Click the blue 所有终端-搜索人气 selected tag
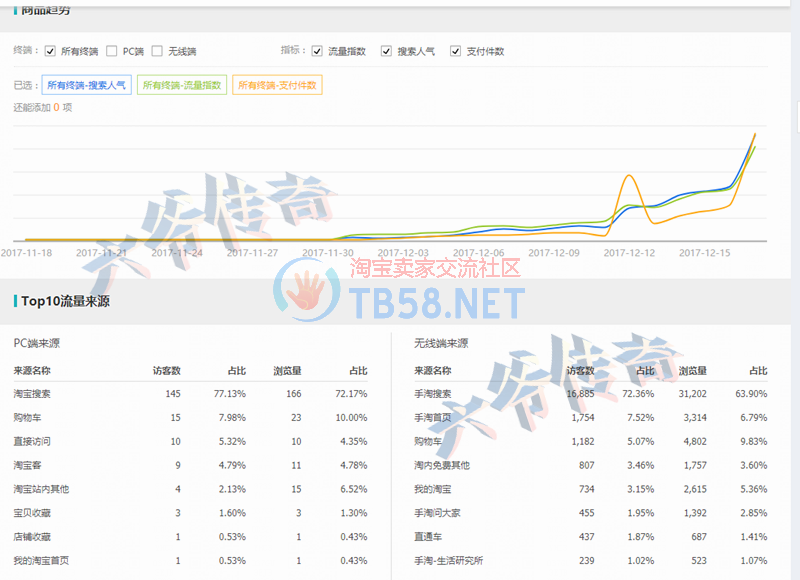Image resolution: width=800 pixels, height=580 pixels. 85,86
